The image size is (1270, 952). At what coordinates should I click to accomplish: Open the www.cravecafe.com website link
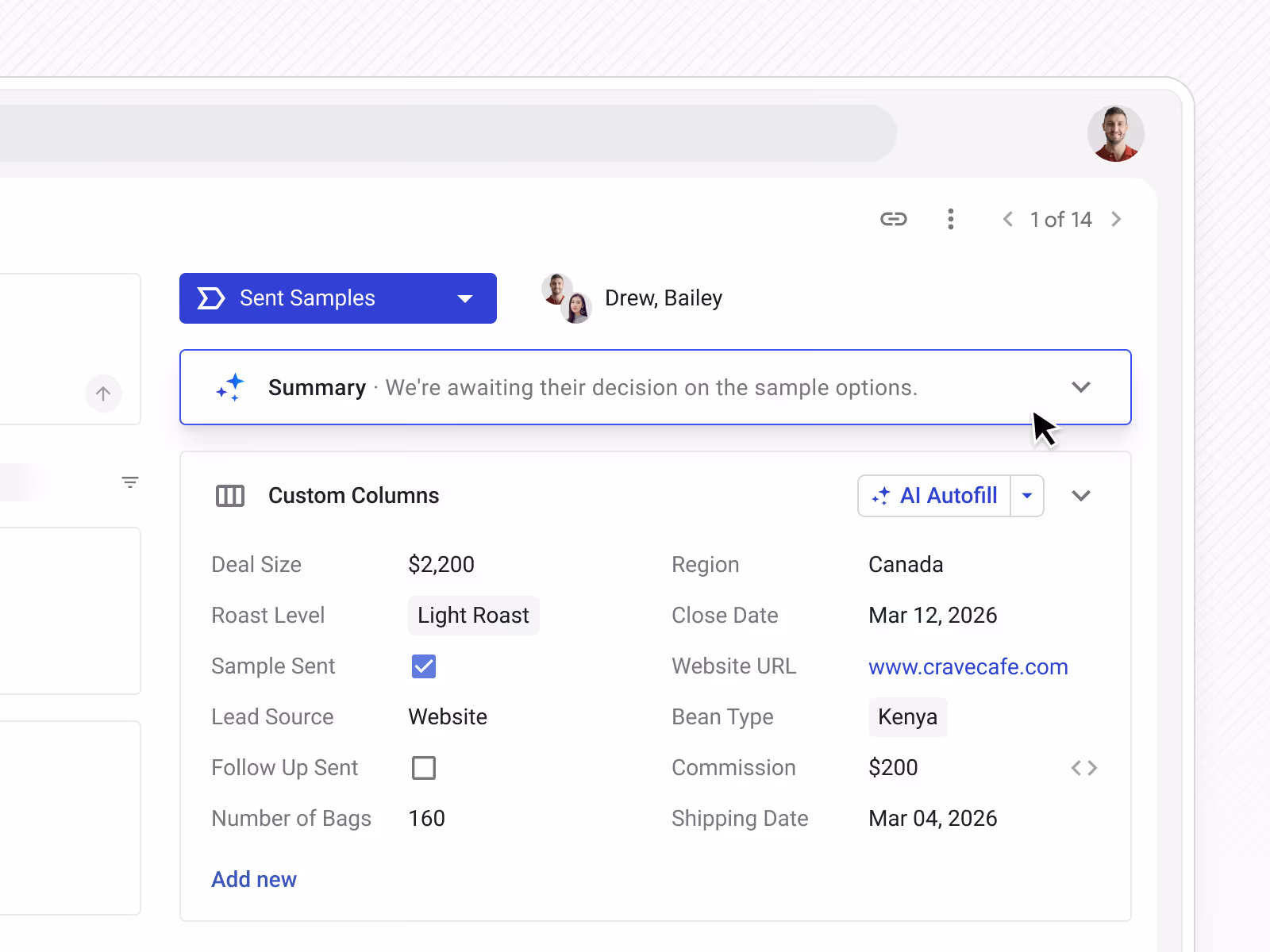968,666
